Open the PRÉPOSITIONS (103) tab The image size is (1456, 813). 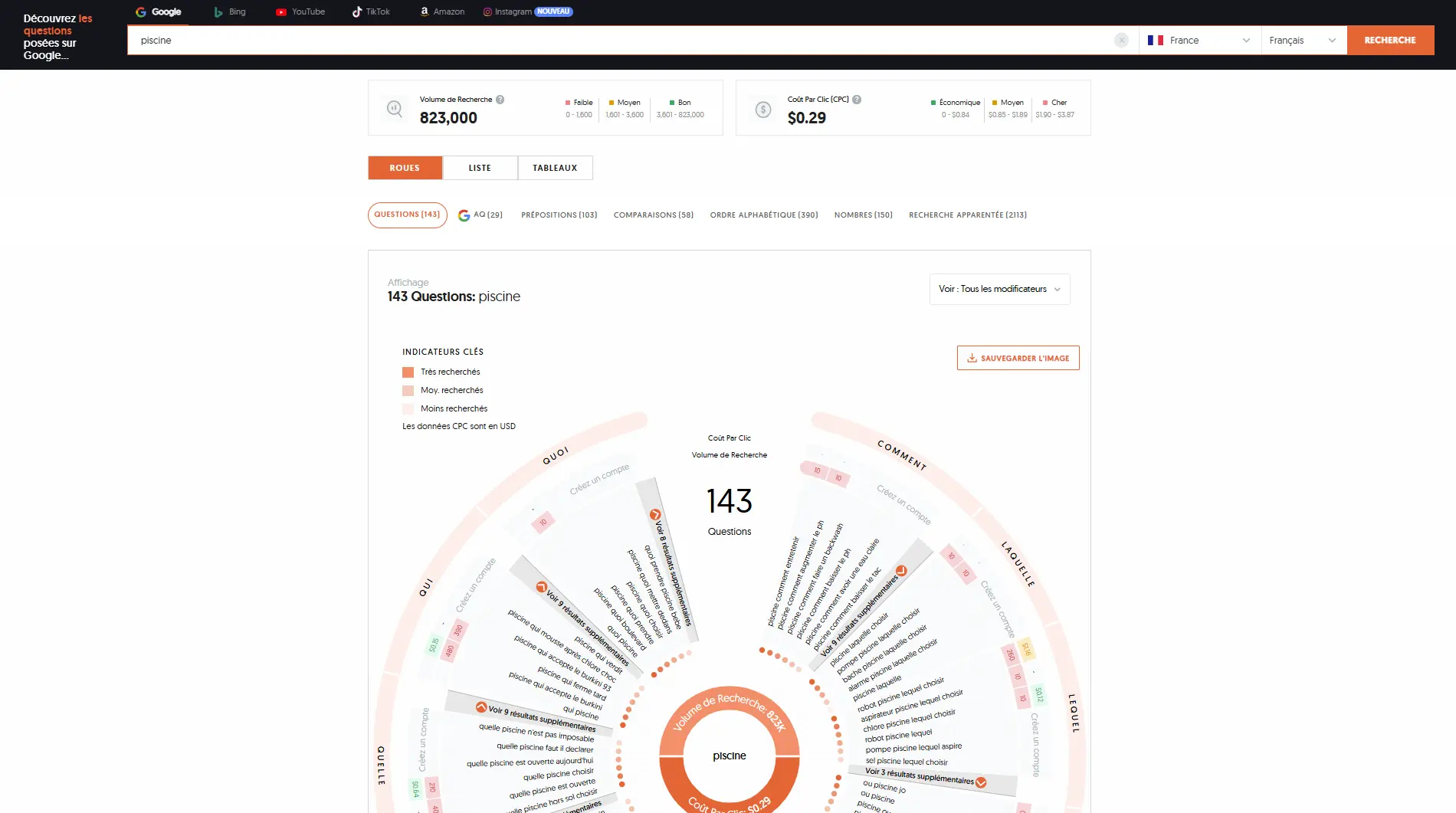click(559, 215)
